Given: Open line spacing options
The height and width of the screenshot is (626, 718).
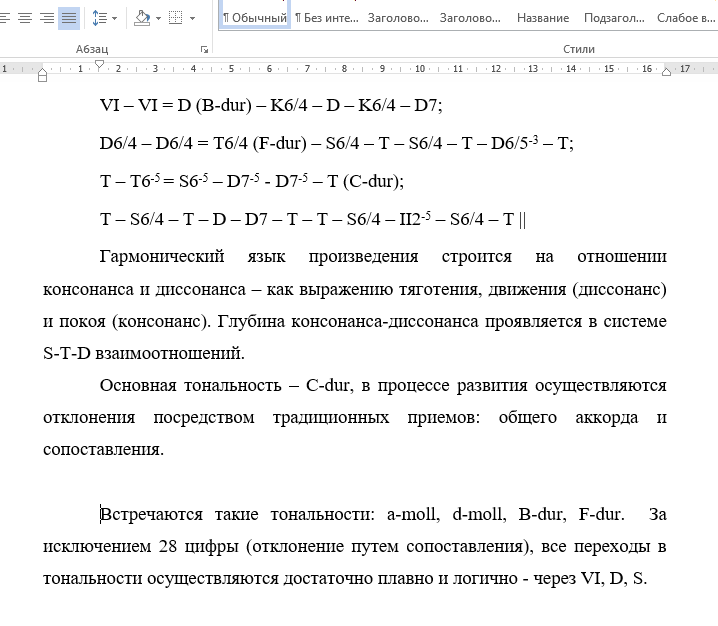Looking at the screenshot, I should (x=99, y=18).
